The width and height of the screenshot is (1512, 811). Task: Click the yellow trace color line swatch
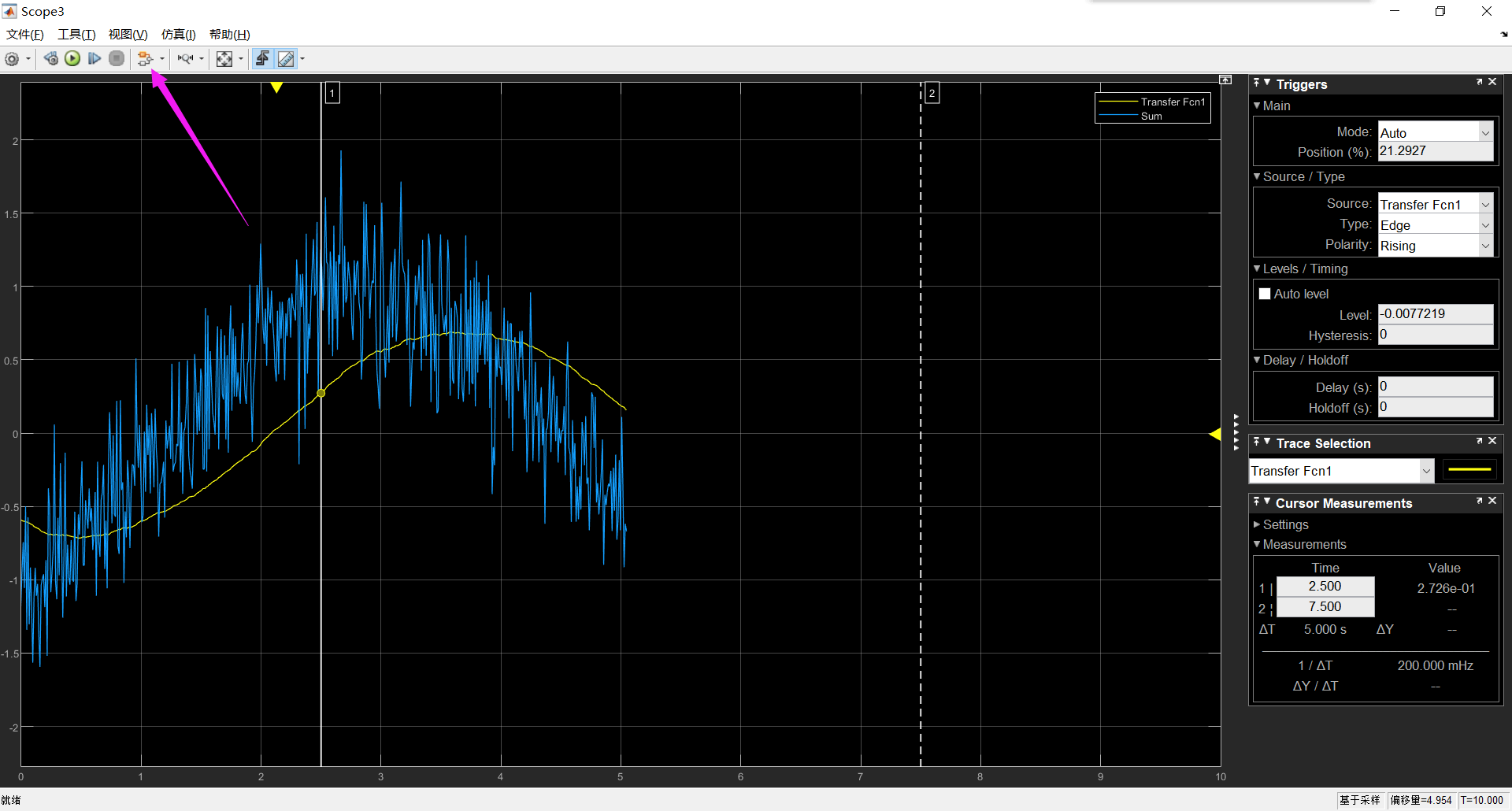(x=1469, y=470)
